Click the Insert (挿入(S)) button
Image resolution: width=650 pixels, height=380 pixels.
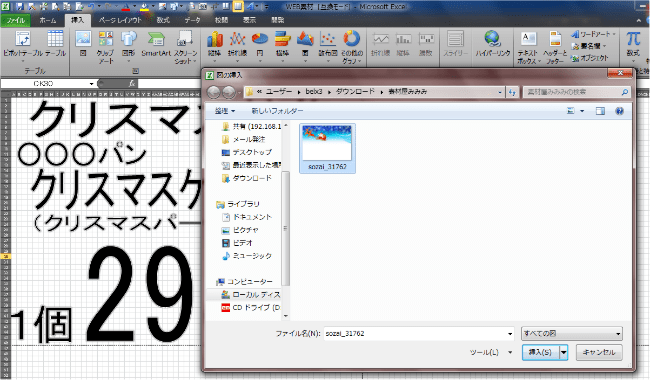(x=541, y=352)
